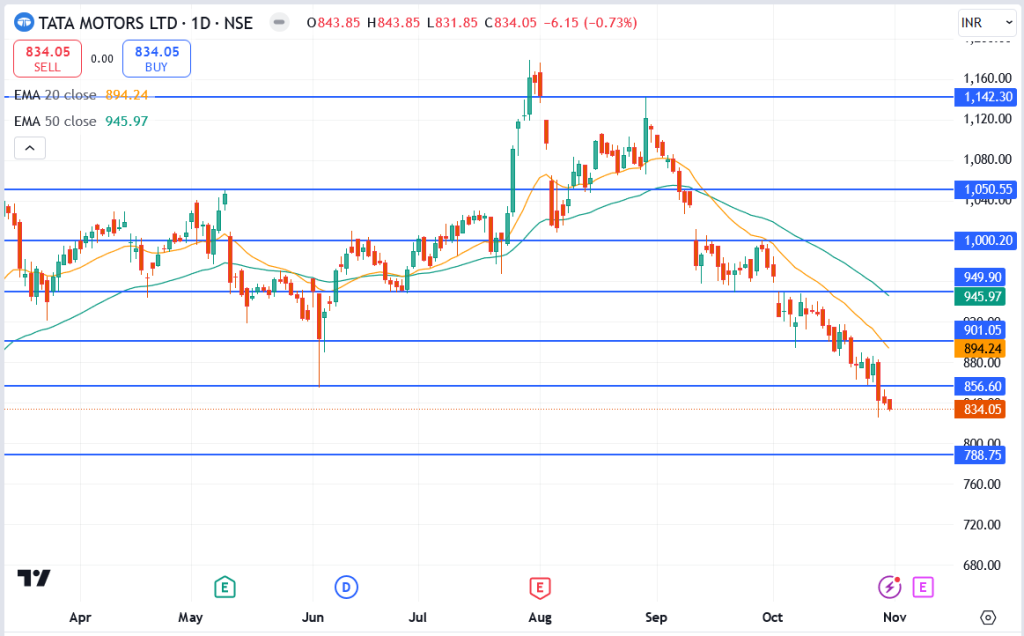The image size is (1024, 636).
Task: Click the C834.05 close value in header
Action: 511,23
